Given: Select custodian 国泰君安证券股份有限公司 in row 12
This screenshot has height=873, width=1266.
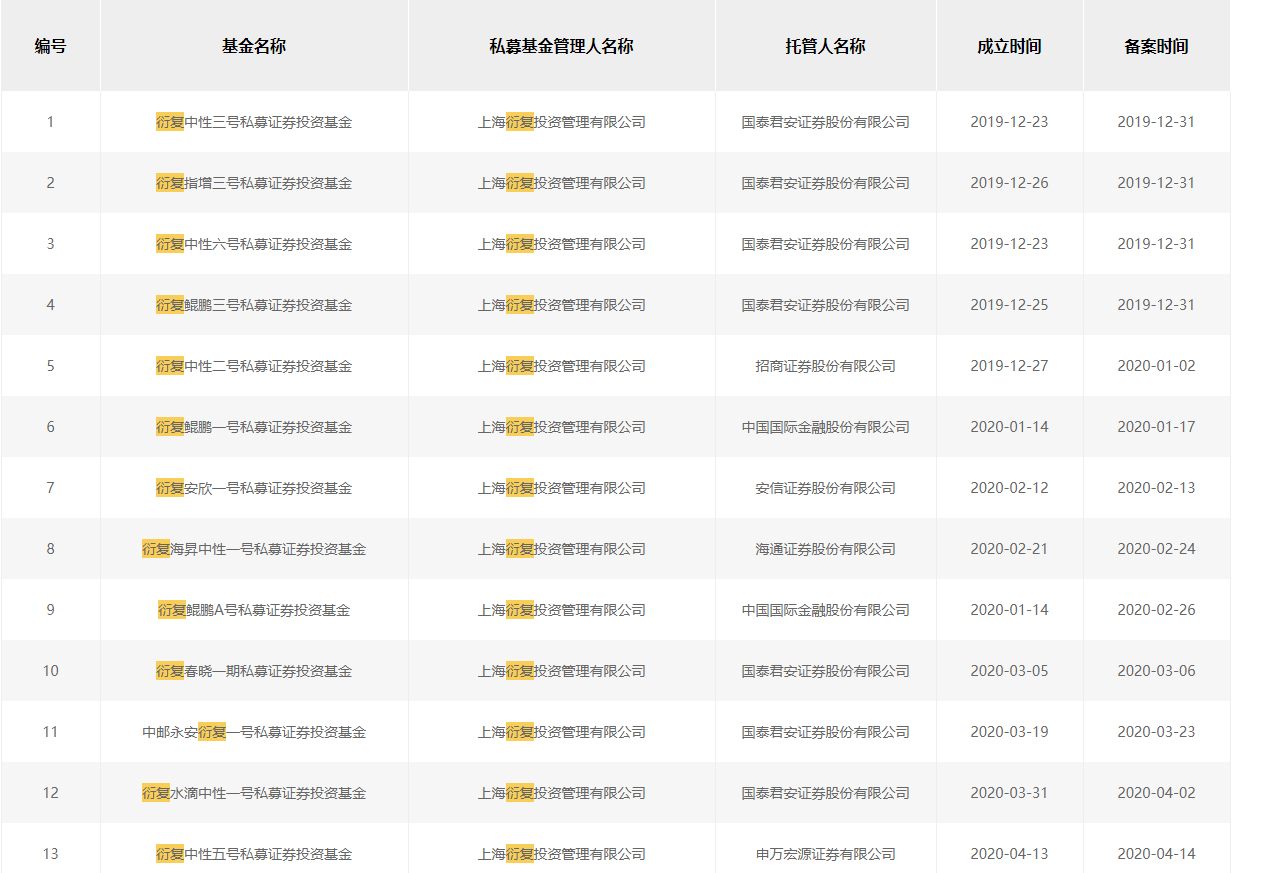Looking at the screenshot, I should 825,793.
